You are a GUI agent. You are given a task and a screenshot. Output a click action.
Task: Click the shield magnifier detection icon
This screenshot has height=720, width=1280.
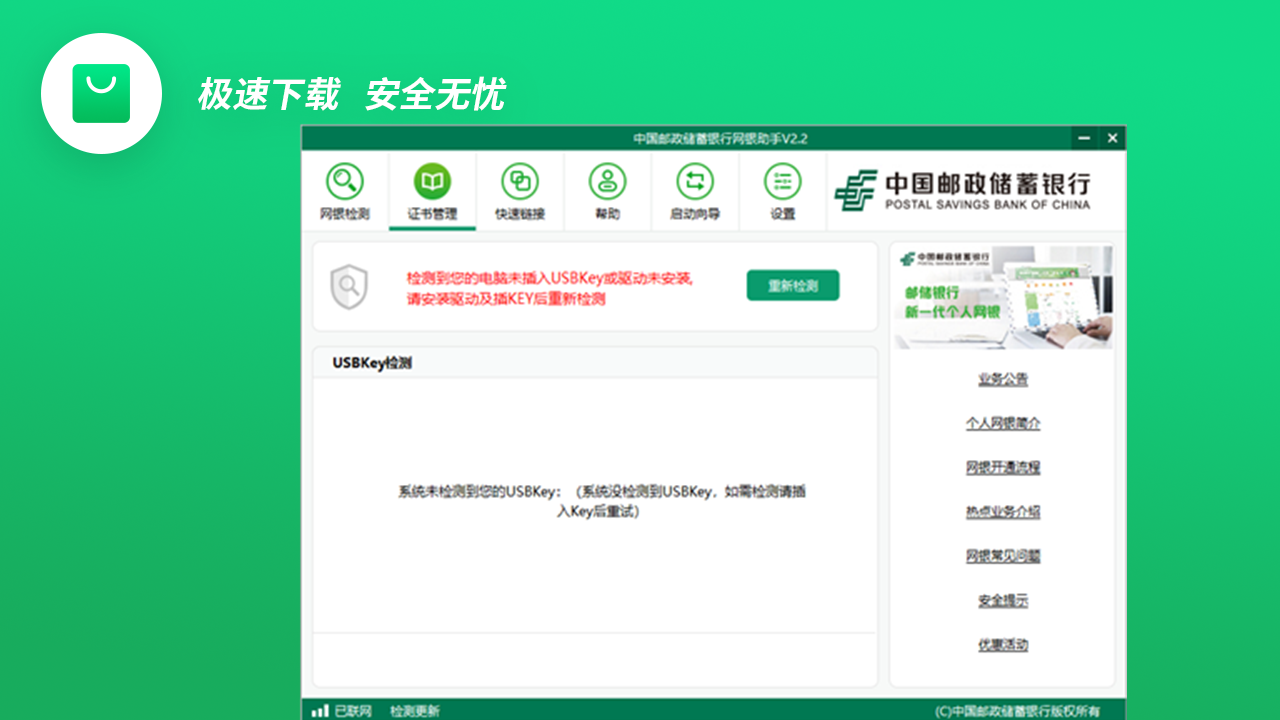349,286
